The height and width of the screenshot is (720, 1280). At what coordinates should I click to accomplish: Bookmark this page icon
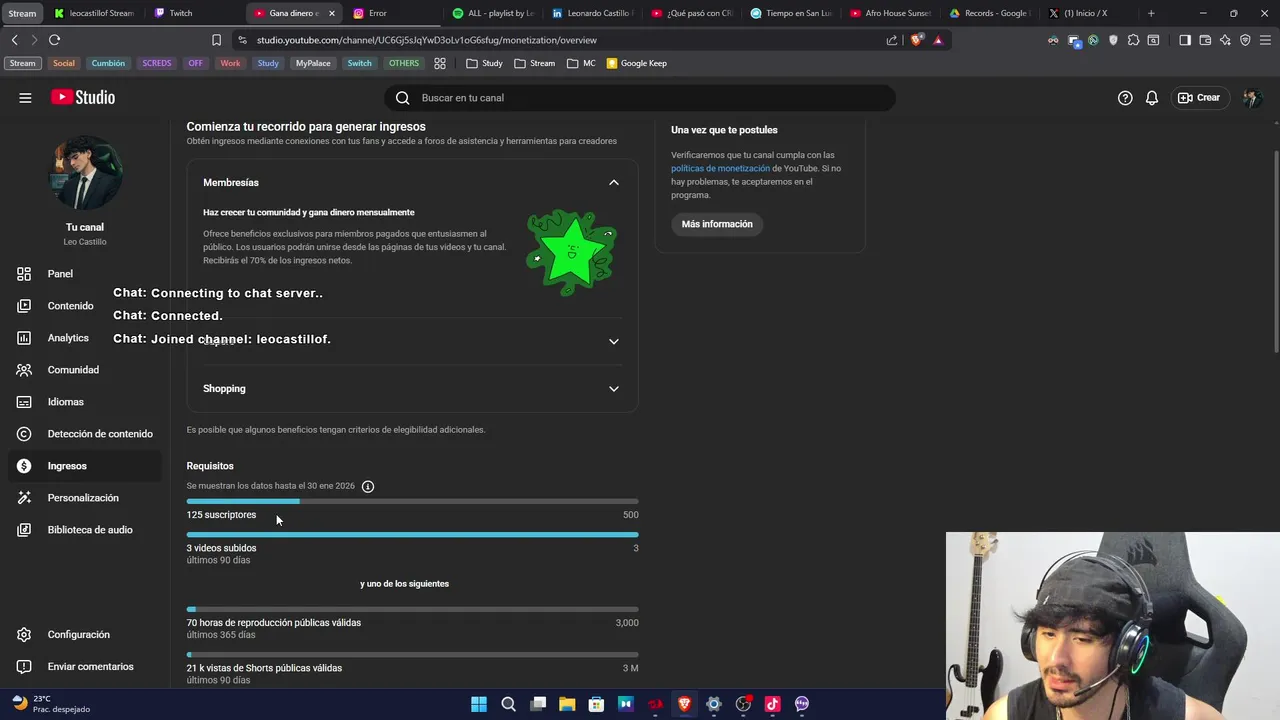216,40
